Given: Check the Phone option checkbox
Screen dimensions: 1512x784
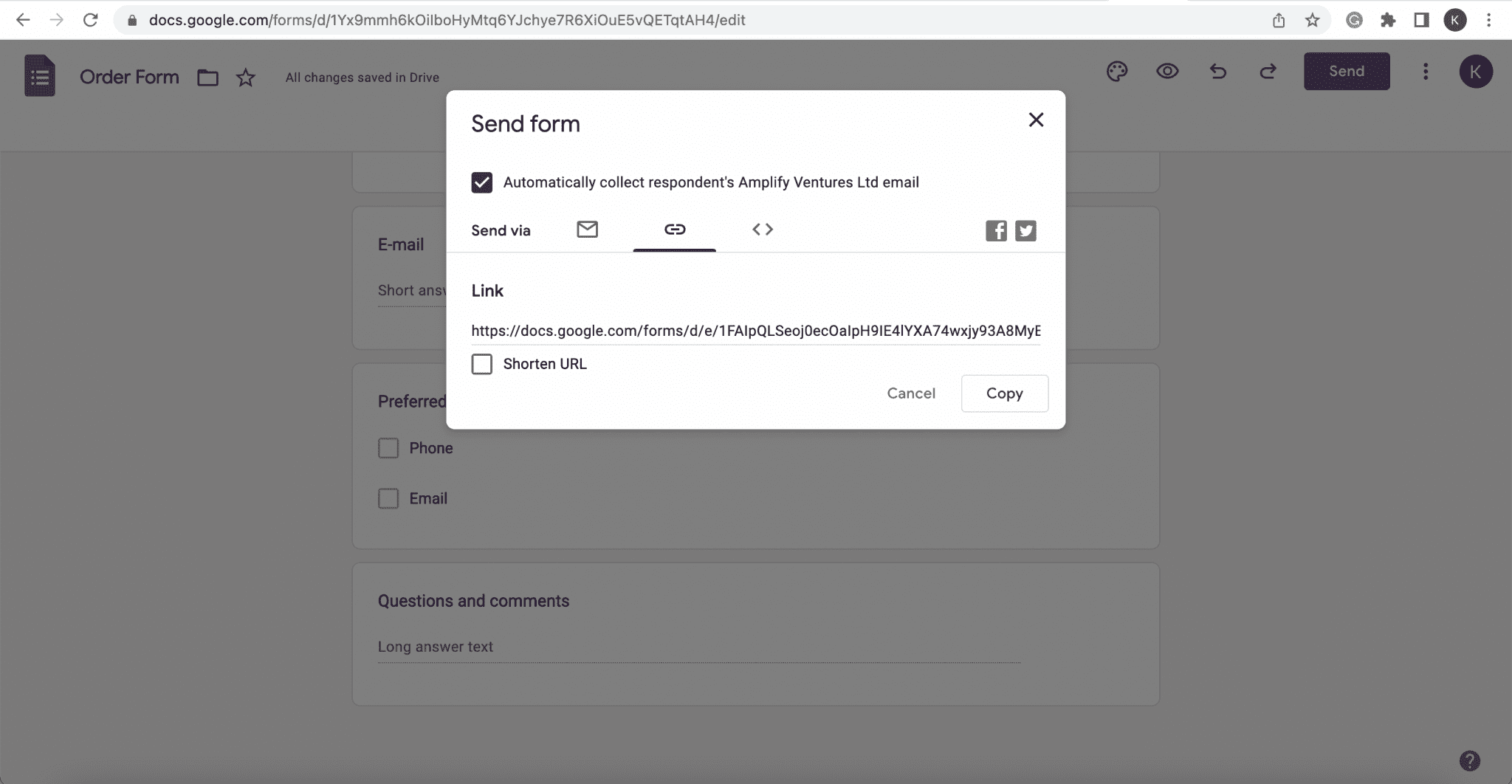Looking at the screenshot, I should [x=388, y=448].
